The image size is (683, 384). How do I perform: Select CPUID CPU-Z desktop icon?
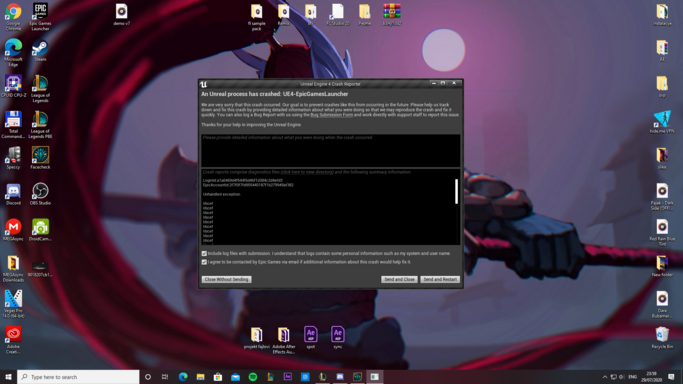pos(13,86)
